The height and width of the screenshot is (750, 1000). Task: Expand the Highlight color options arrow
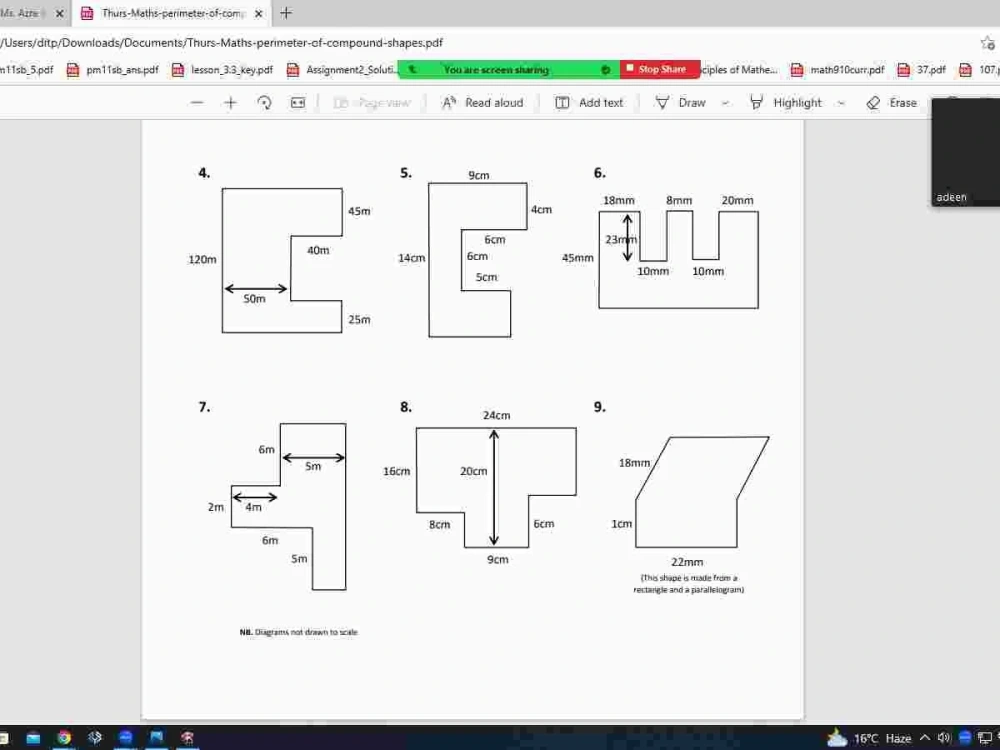841,103
